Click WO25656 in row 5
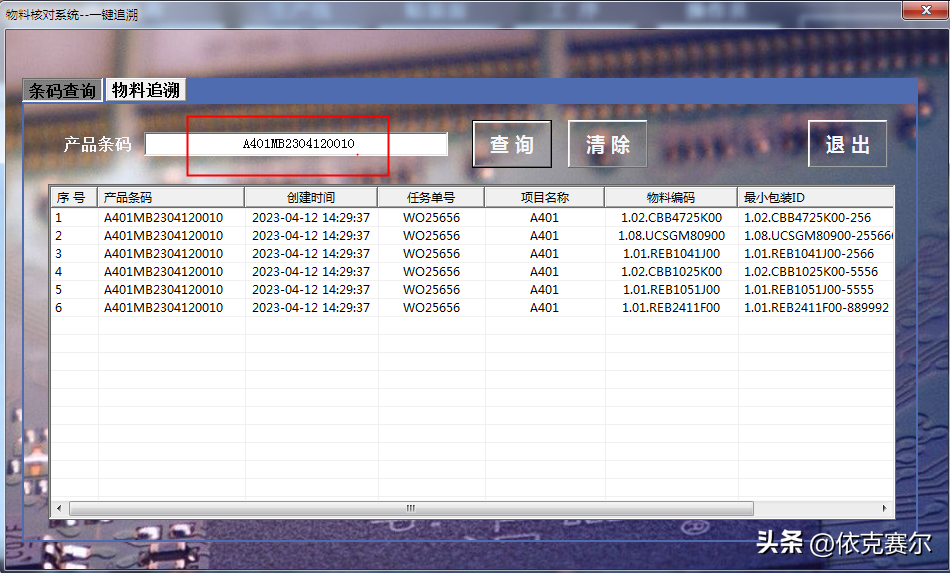The width and height of the screenshot is (950, 573). coord(431,290)
